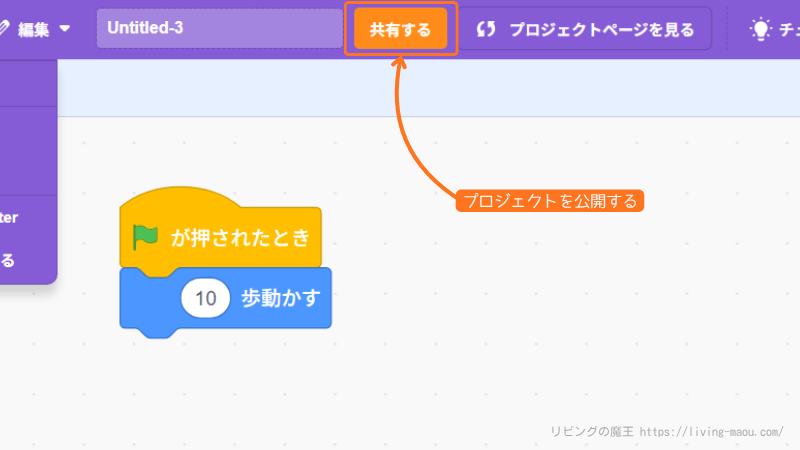Expand the 編集 dropdown arrow
The height and width of the screenshot is (450, 800).
65,29
